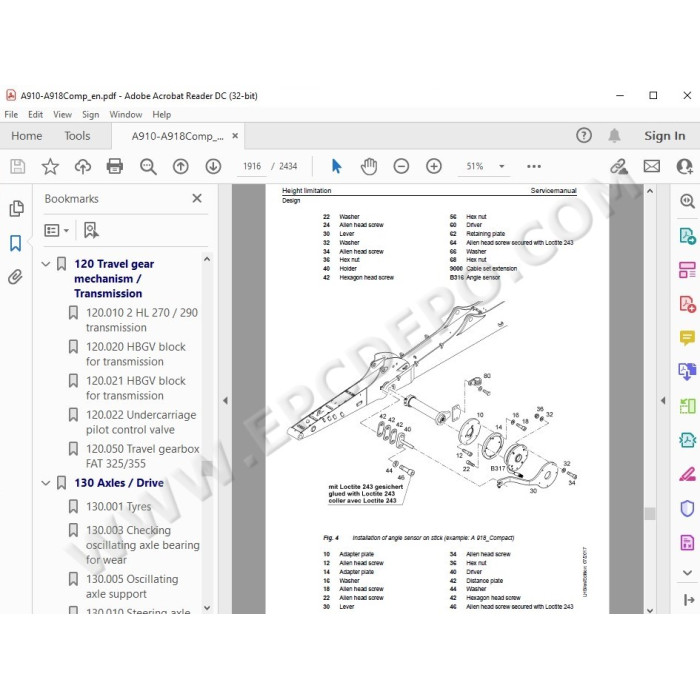Go to previous page arrow icon
Image resolution: width=700 pixels, height=700 pixels.
pos(180,167)
